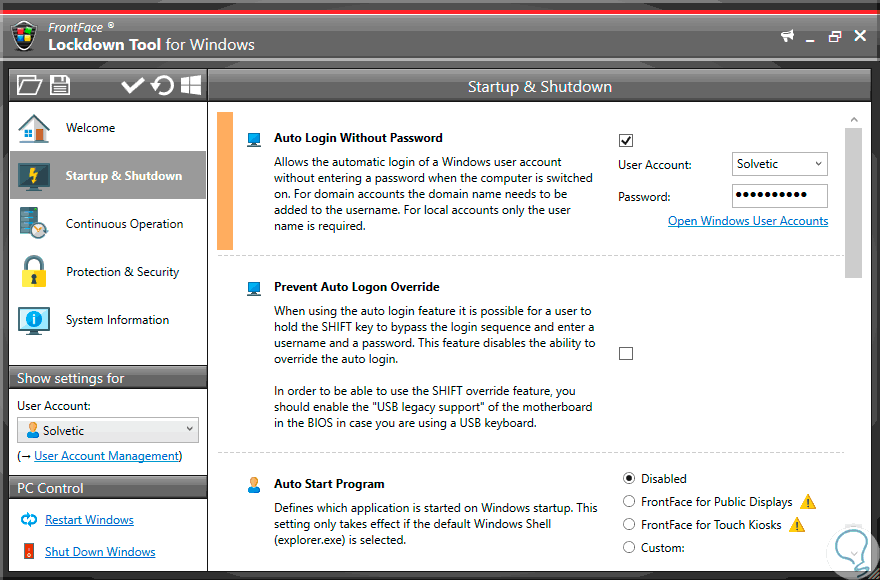Viewport: 880px width, 580px height.
Task: Uncheck the Auto Login Without Password checkbox
Action: [x=626, y=140]
